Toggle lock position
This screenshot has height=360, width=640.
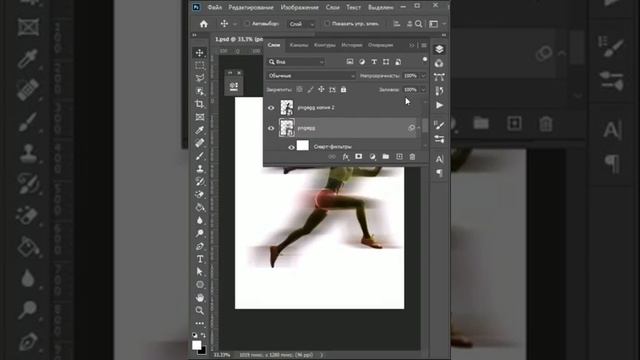point(321,89)
